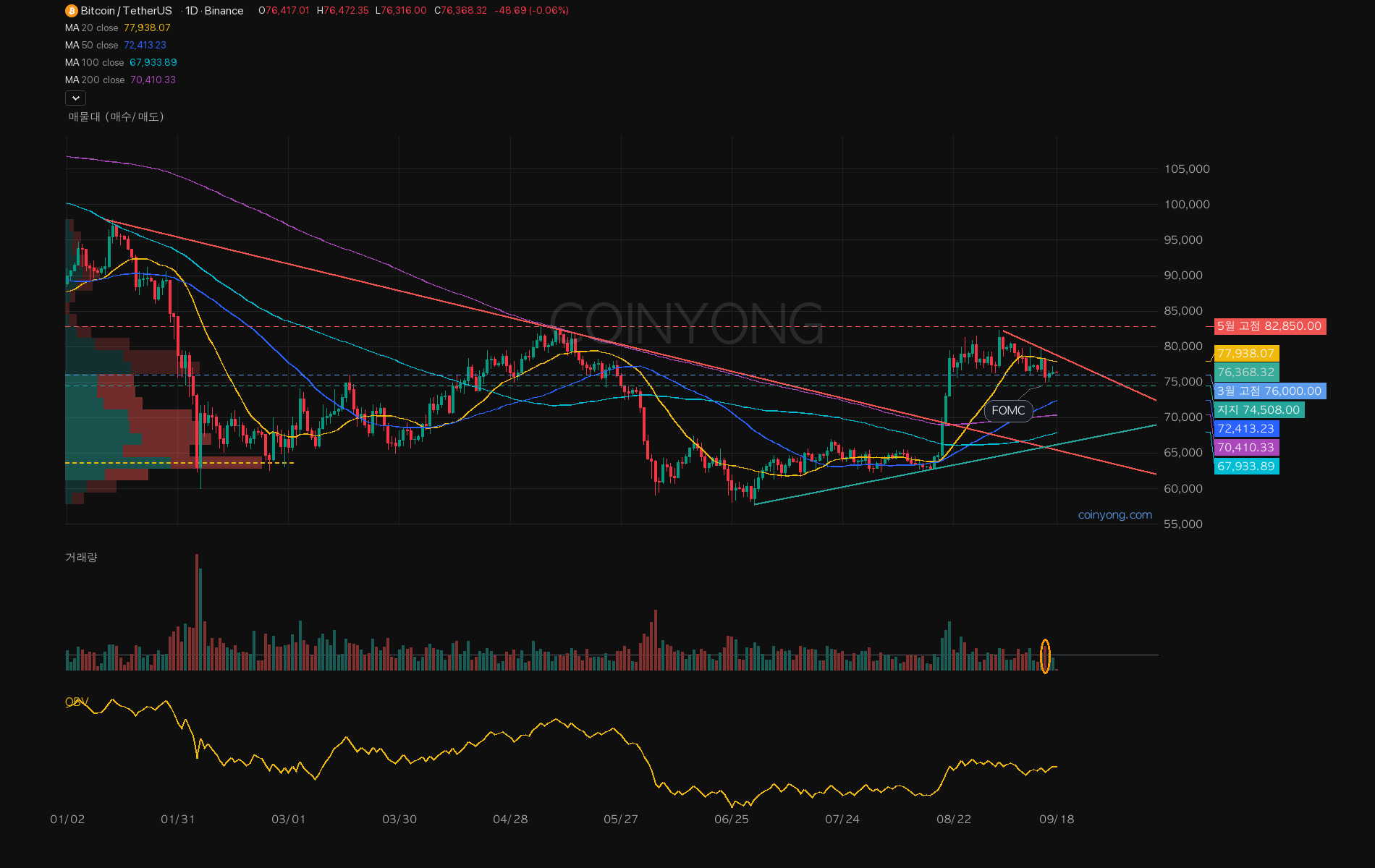Screen dimensions: 1375x868
Task: Click the blue 72,413.23 price tag
Action: (x=1246, y=429)
